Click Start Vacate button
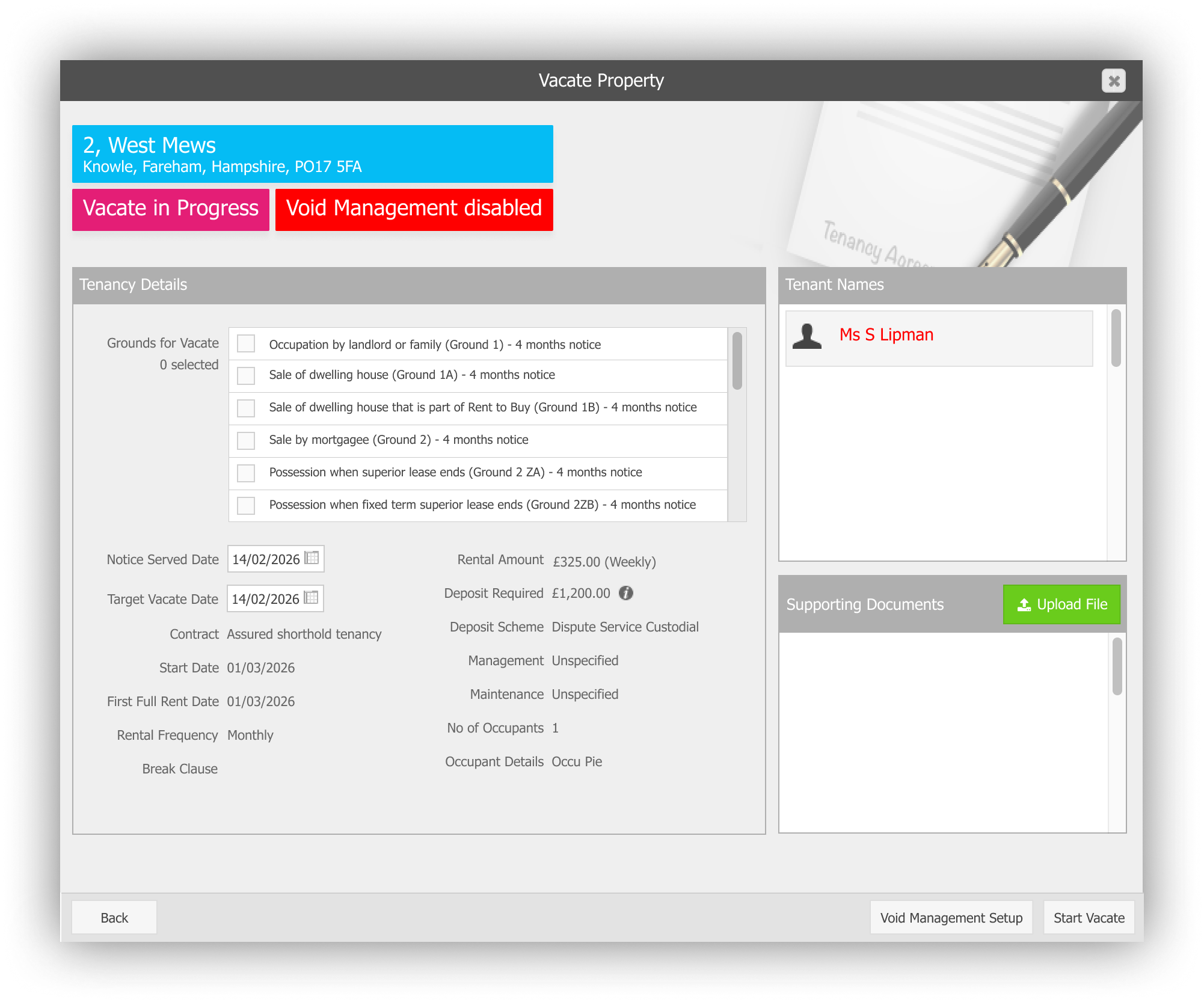This screenshot has height=1002, width=1204. click(1089, 917)
